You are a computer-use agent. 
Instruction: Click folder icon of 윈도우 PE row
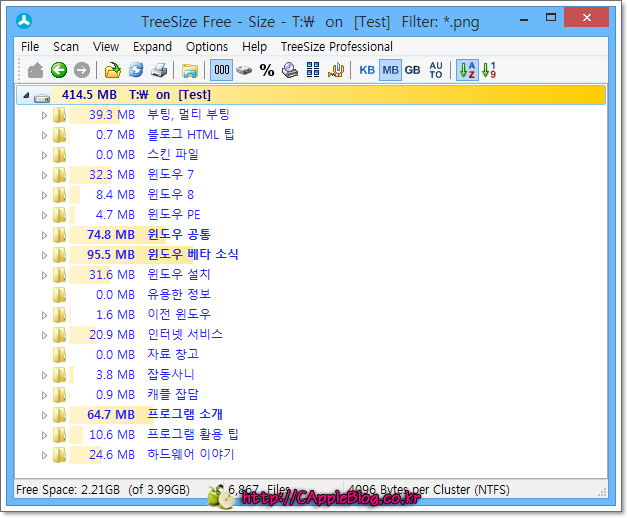pyautogui.click(x=59, y=215)
